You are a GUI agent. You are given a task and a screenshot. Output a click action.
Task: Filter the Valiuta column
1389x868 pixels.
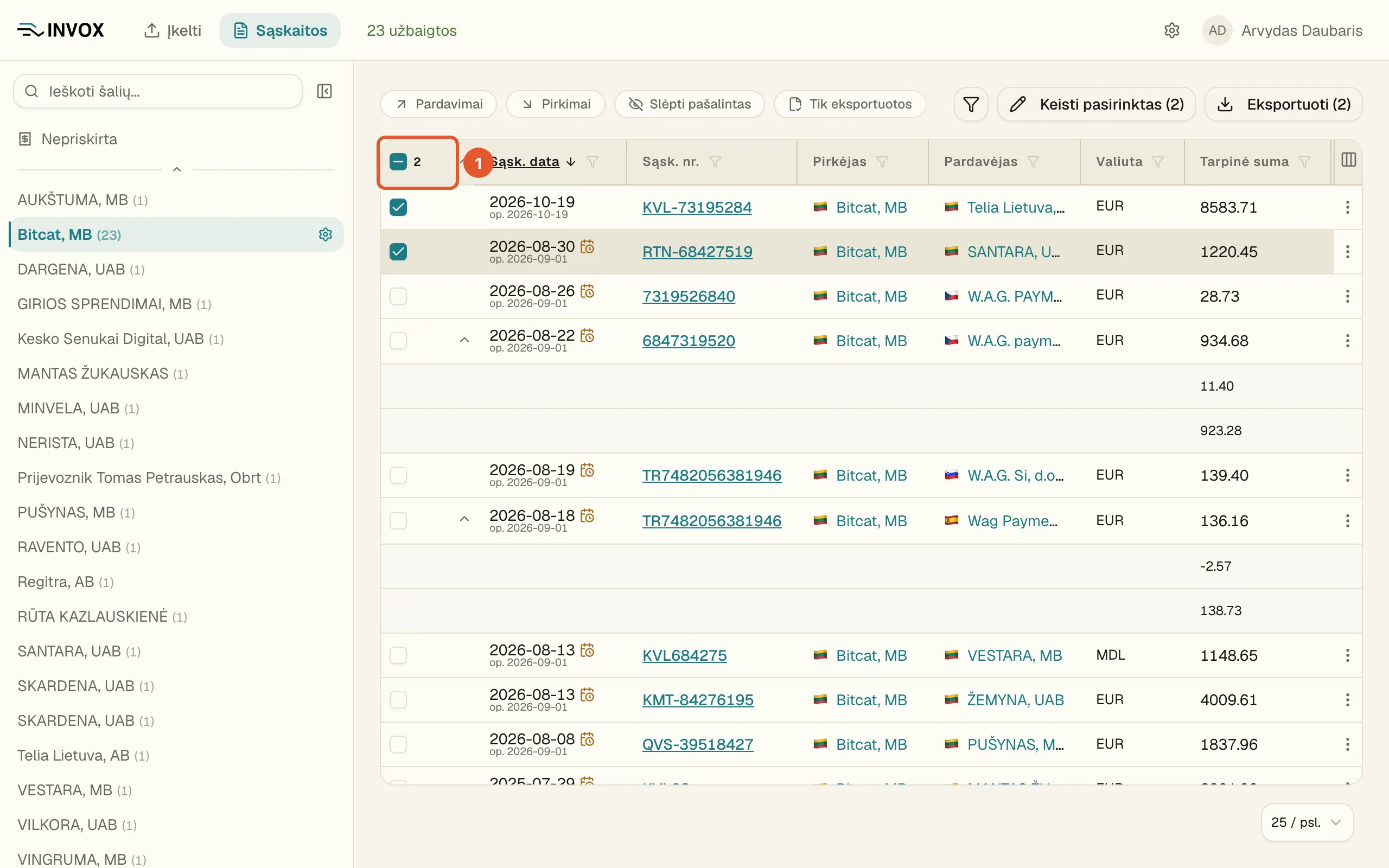pos(1158,162)
